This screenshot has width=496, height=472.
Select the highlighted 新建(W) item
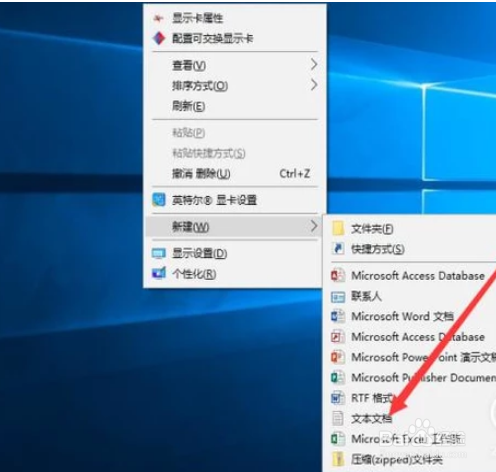coord(235,227)
